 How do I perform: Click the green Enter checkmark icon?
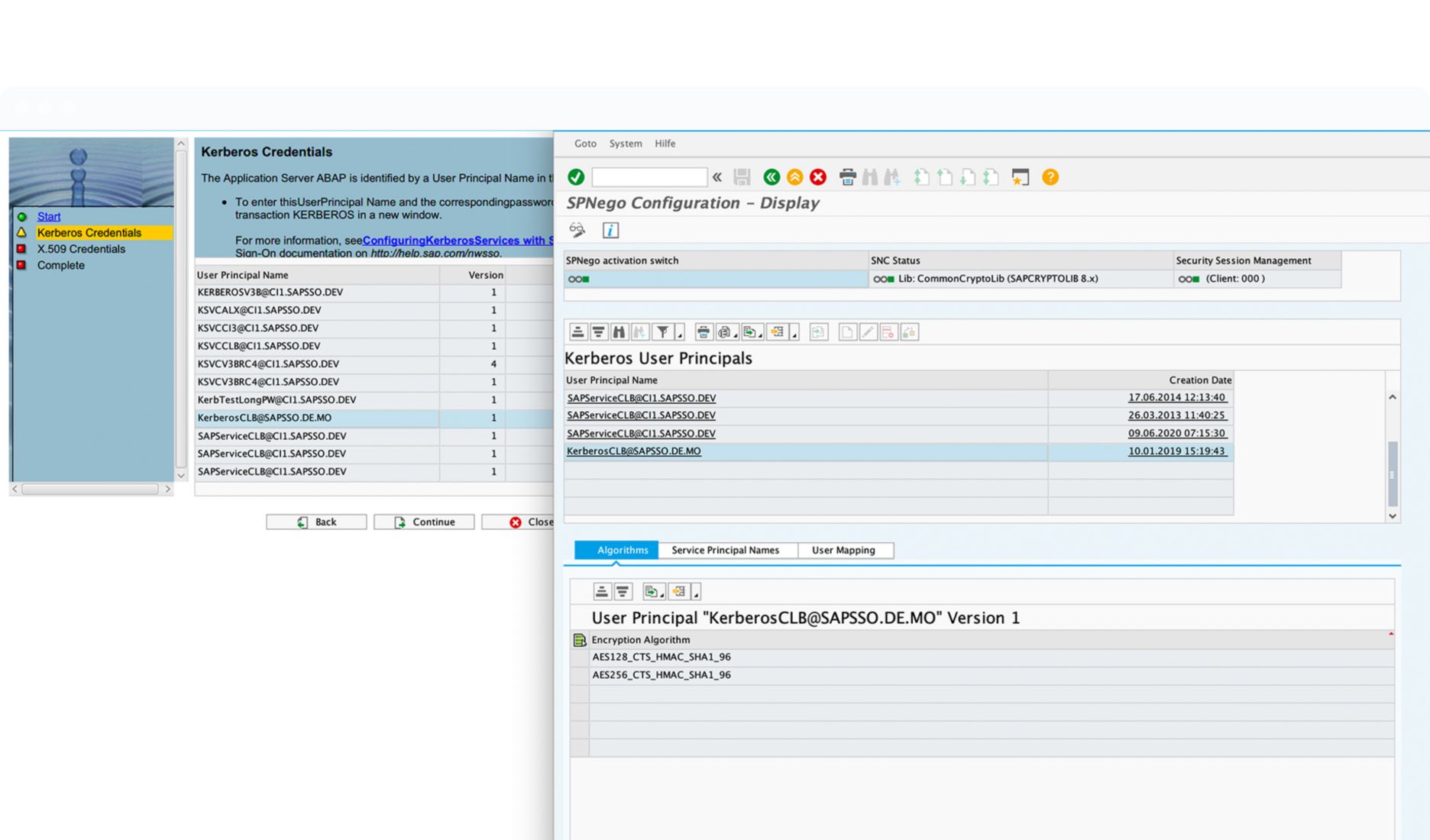(576, 177)
